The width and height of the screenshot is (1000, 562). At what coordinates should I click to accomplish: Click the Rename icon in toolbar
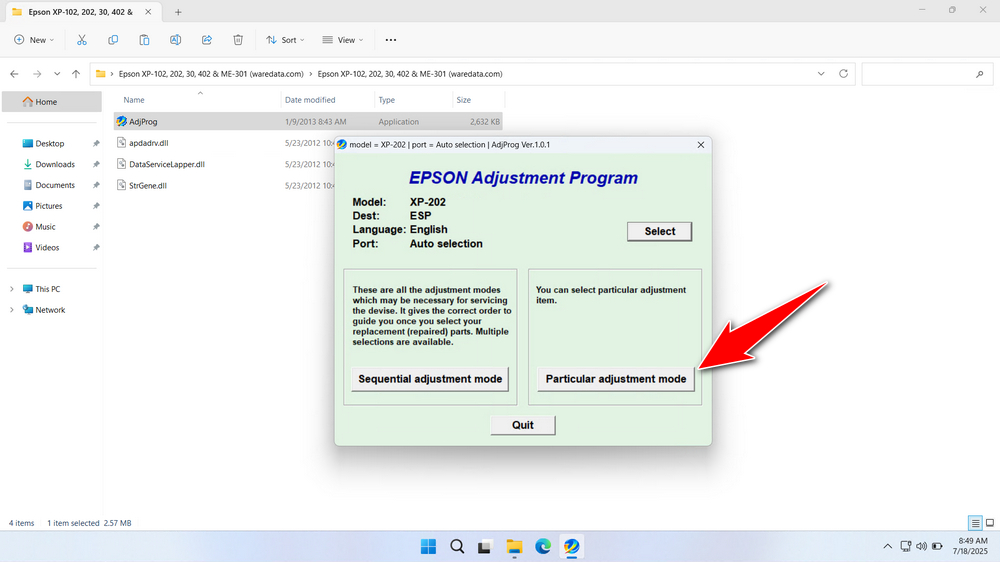(175, 40)
